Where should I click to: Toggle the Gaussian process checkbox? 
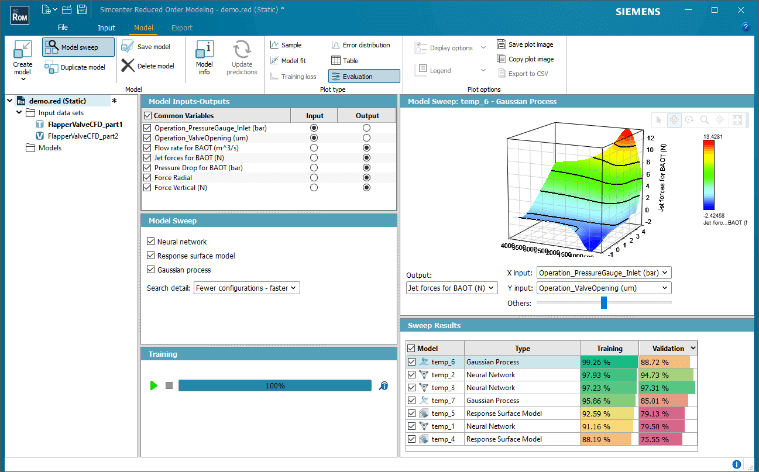point(151,269)
